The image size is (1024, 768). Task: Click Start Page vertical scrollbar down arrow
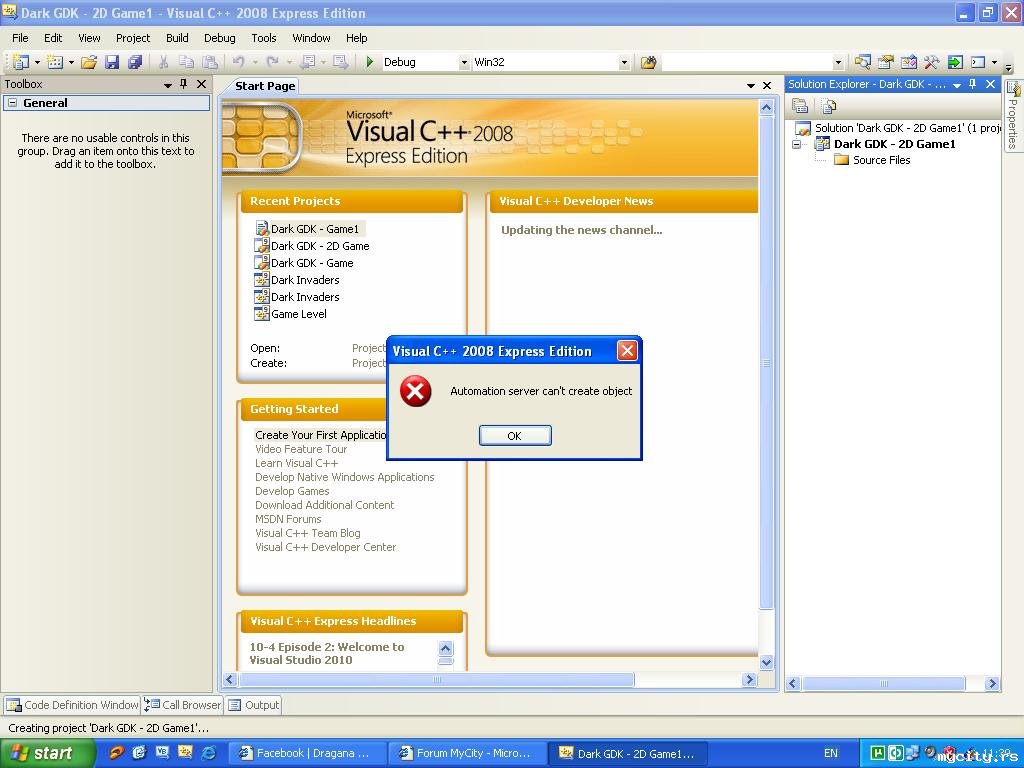(767, 662)
